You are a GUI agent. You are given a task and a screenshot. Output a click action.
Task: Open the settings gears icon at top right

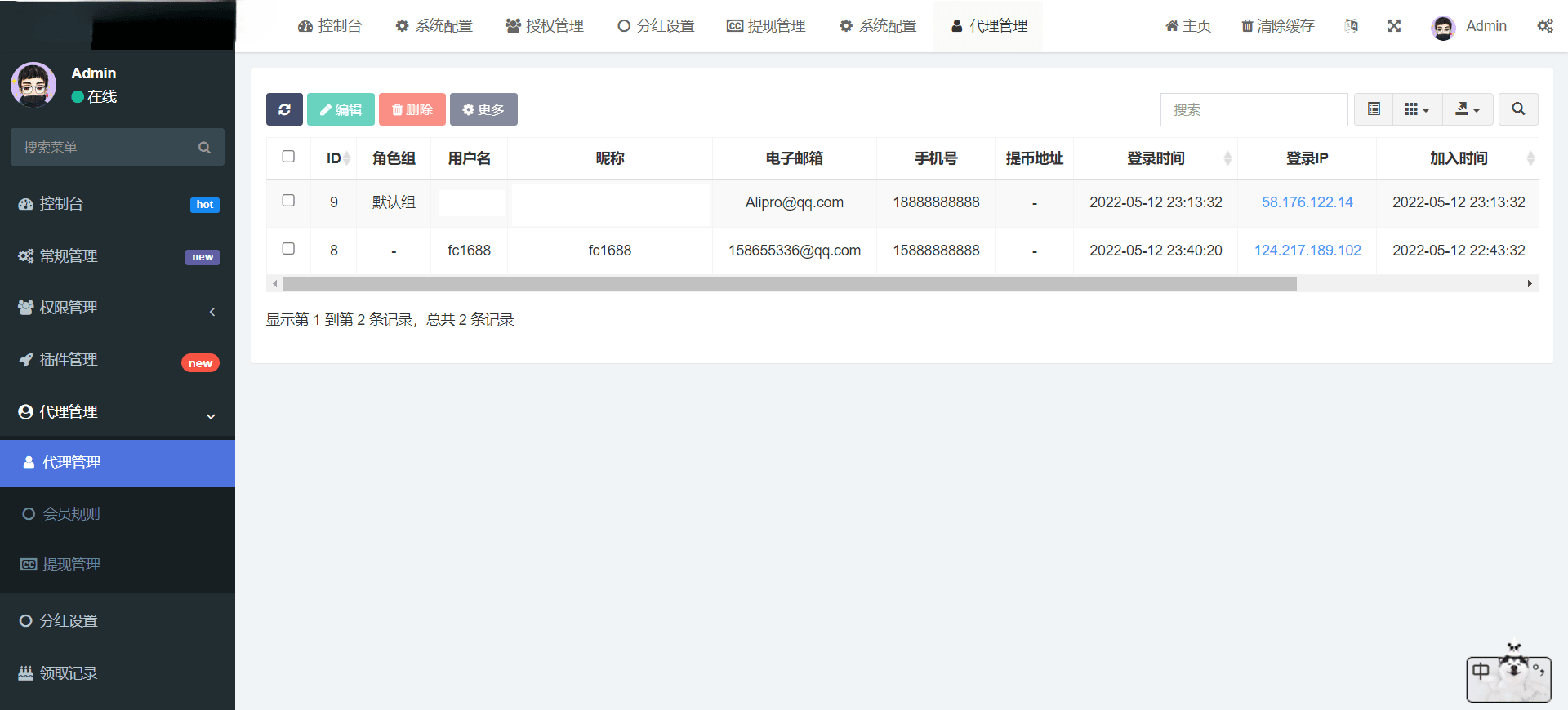tap(1544, 26)
